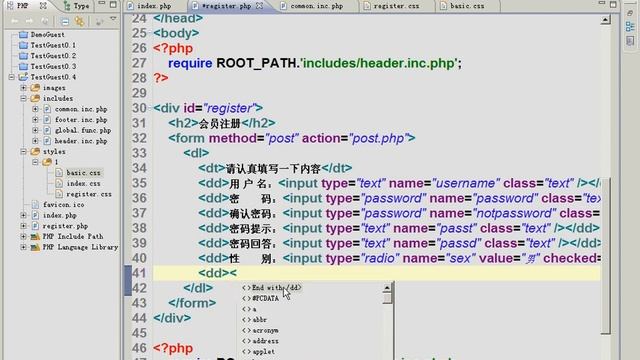The image size is (640, 360).
Task: Expand global.func.php in the tree
Action: (35, 130)
